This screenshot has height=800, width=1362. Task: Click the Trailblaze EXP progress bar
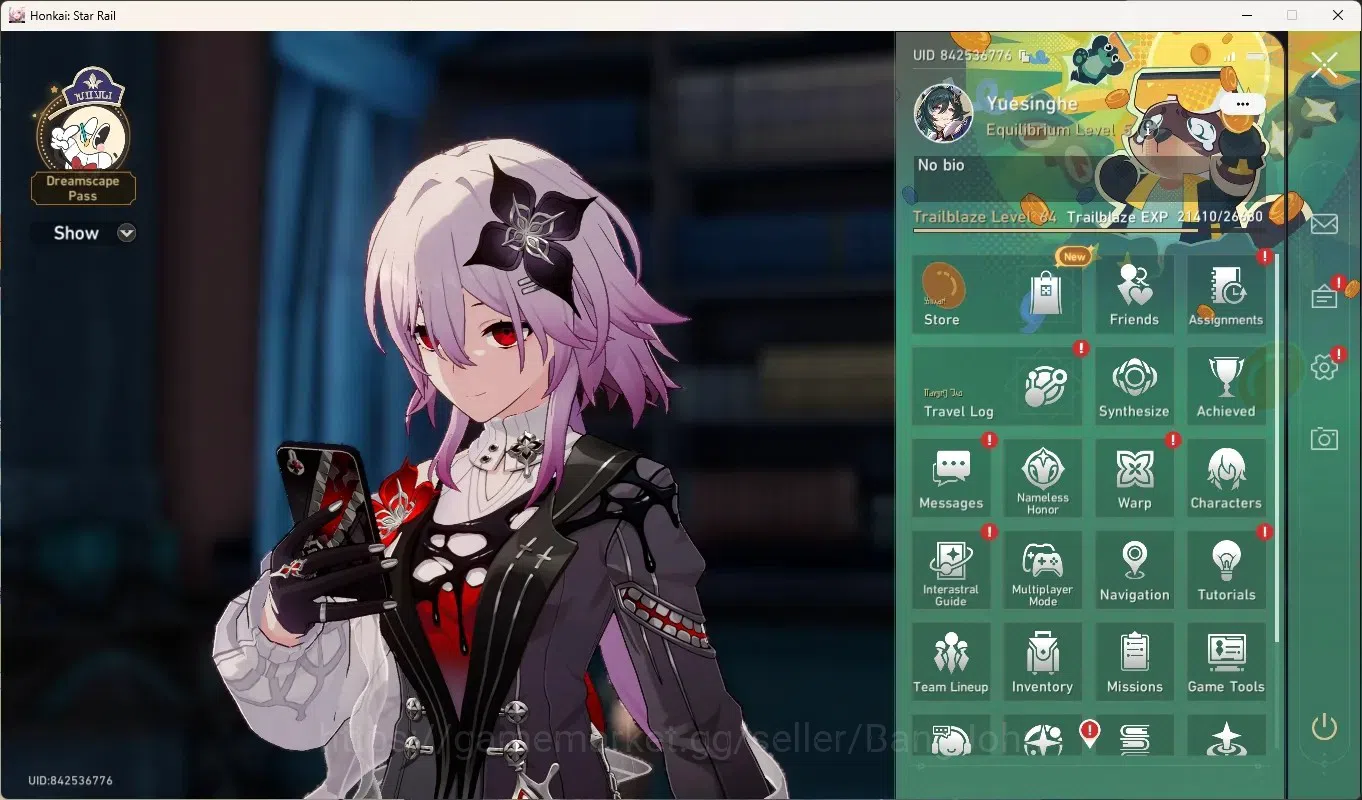click(1088, 230)
